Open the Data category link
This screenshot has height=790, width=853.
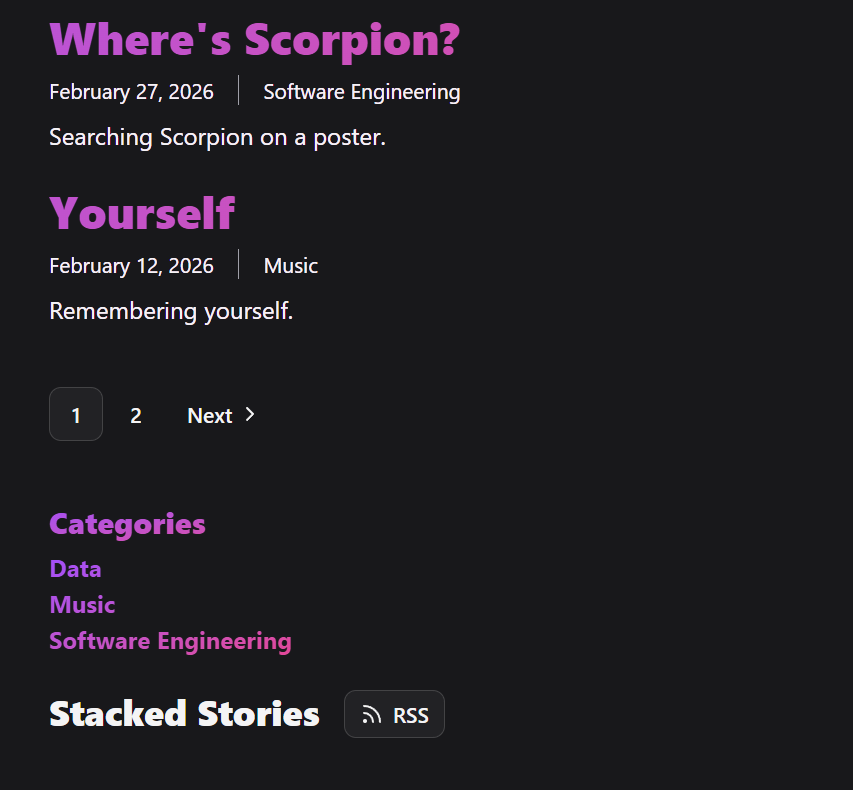pyautogui.click(x=75, y=569)
